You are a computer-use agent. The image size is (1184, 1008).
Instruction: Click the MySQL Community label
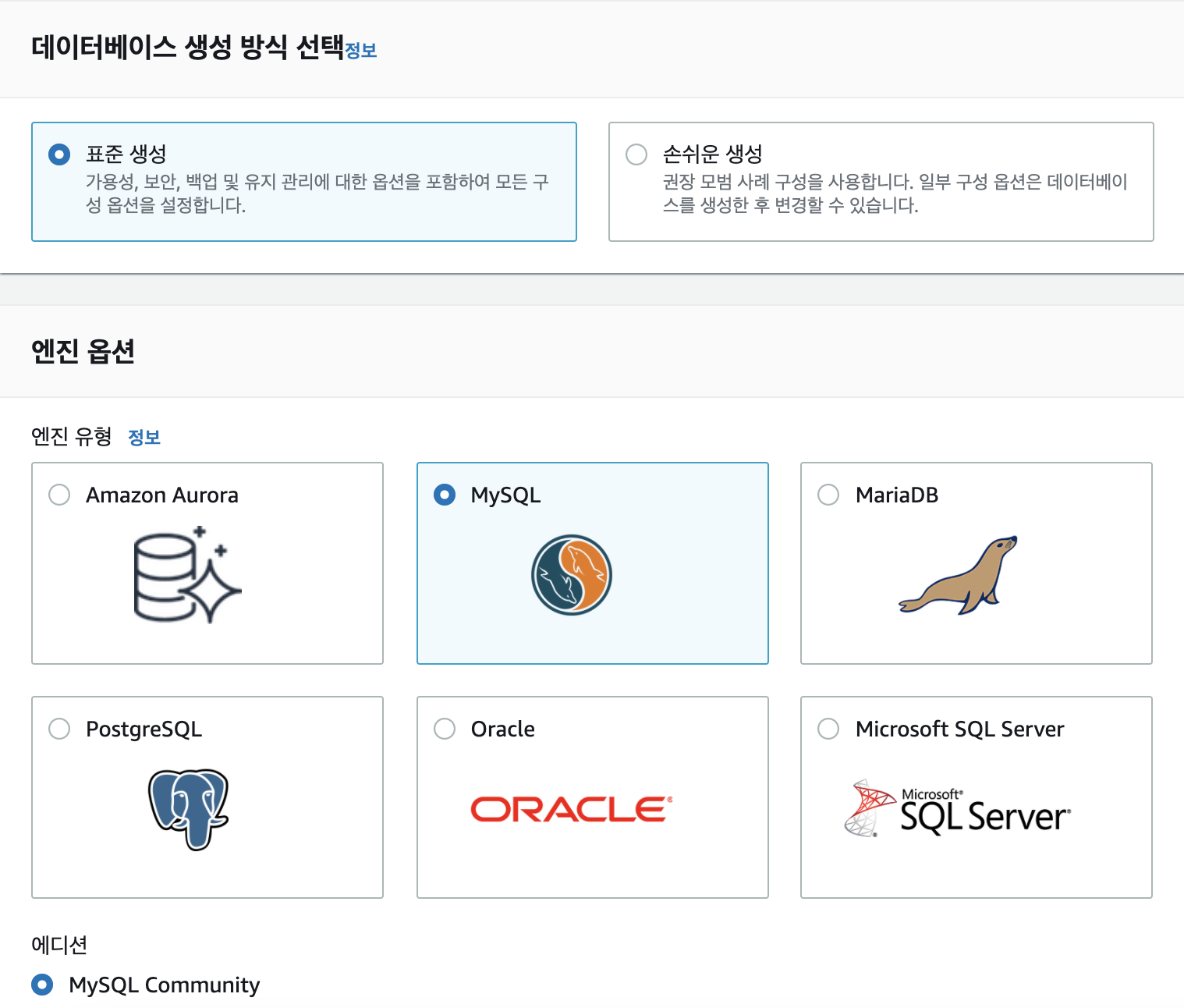[x=165, y=985]
